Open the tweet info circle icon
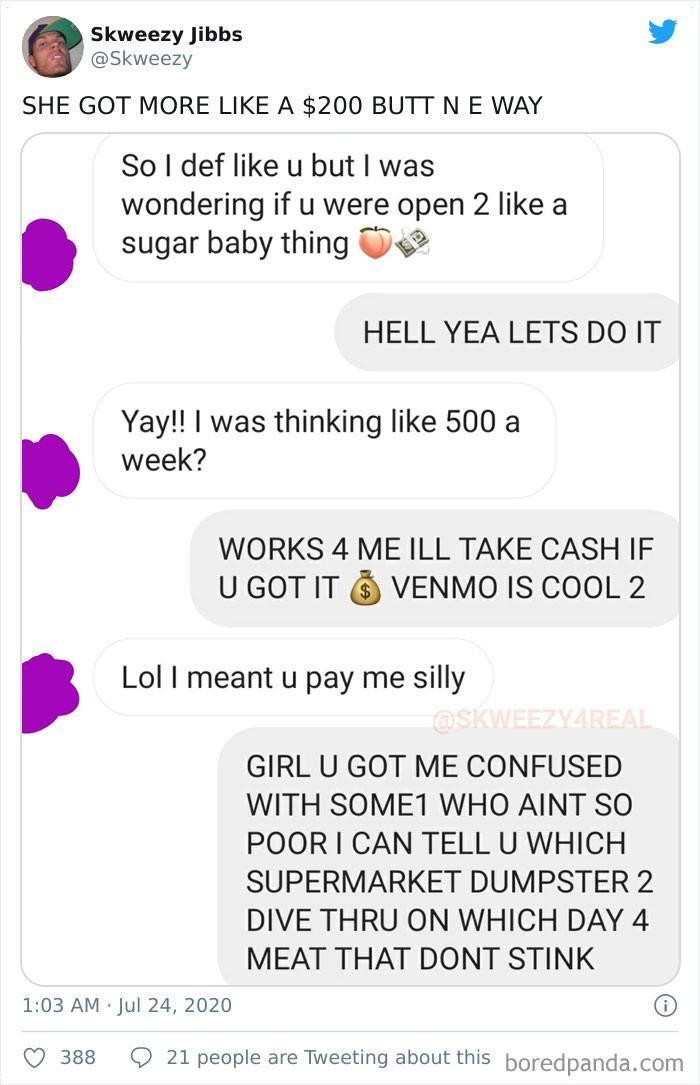Viewport: 700px width, 1085px height. coord(665,1005)
